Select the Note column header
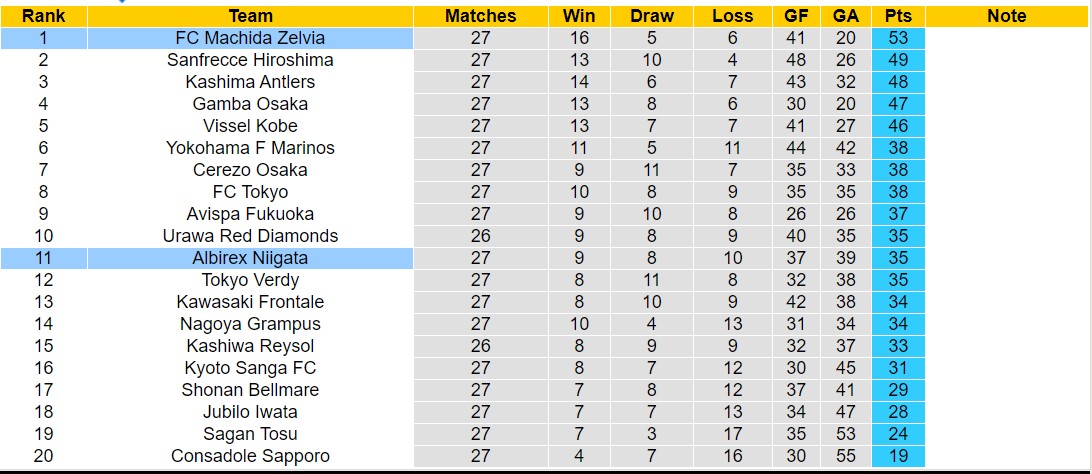The width and height of the screenshot is (1092, 474). click(x=1006, y=16)
